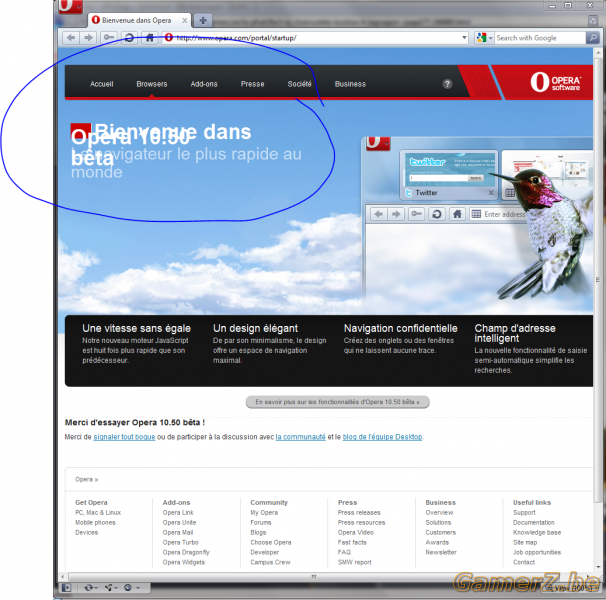Open 'Opera Turbo' footer link
This screenshot has width=606, height=600.
(180, 543)
